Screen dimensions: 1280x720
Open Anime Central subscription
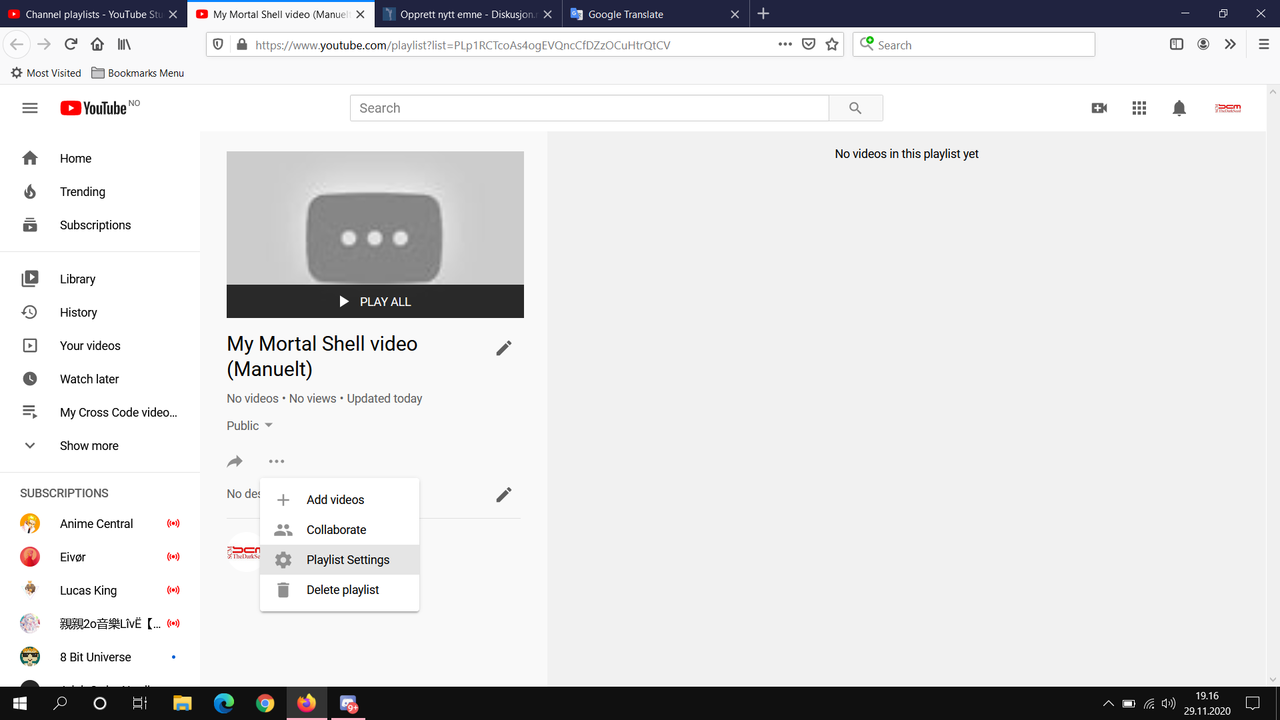[x=100, y=524]
